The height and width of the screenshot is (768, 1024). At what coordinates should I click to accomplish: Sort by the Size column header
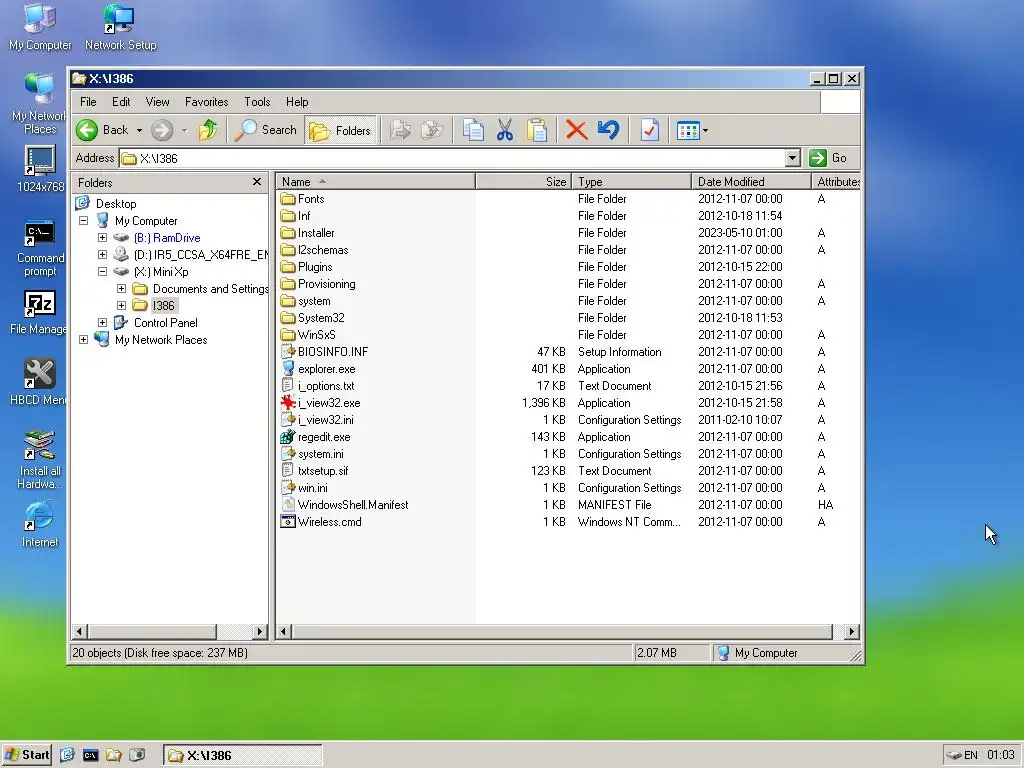pos(523,182)
